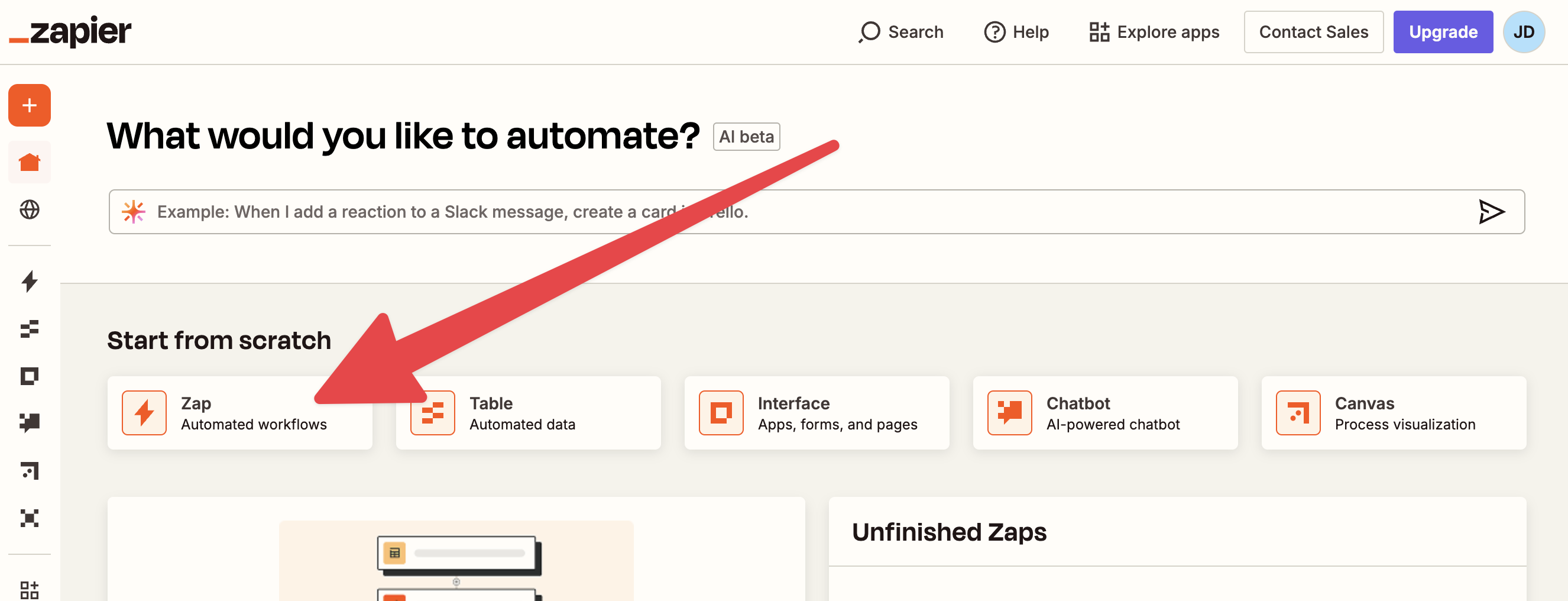The width and height of the screenshot is (1568, 601).
Task: Click the Start from scratch heading
Action: 219,340
